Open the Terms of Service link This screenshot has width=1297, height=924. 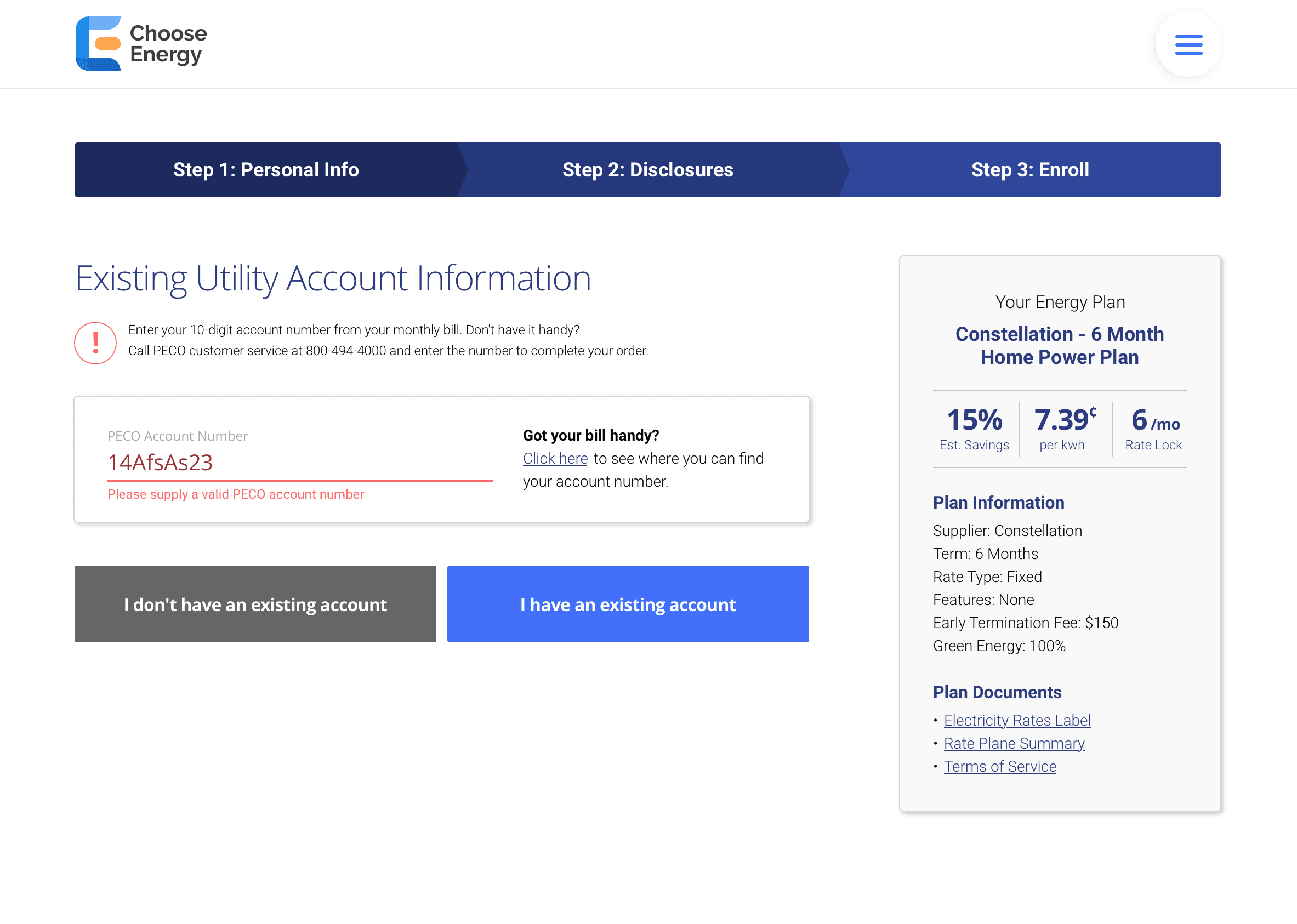click(x=1000, y=766)
